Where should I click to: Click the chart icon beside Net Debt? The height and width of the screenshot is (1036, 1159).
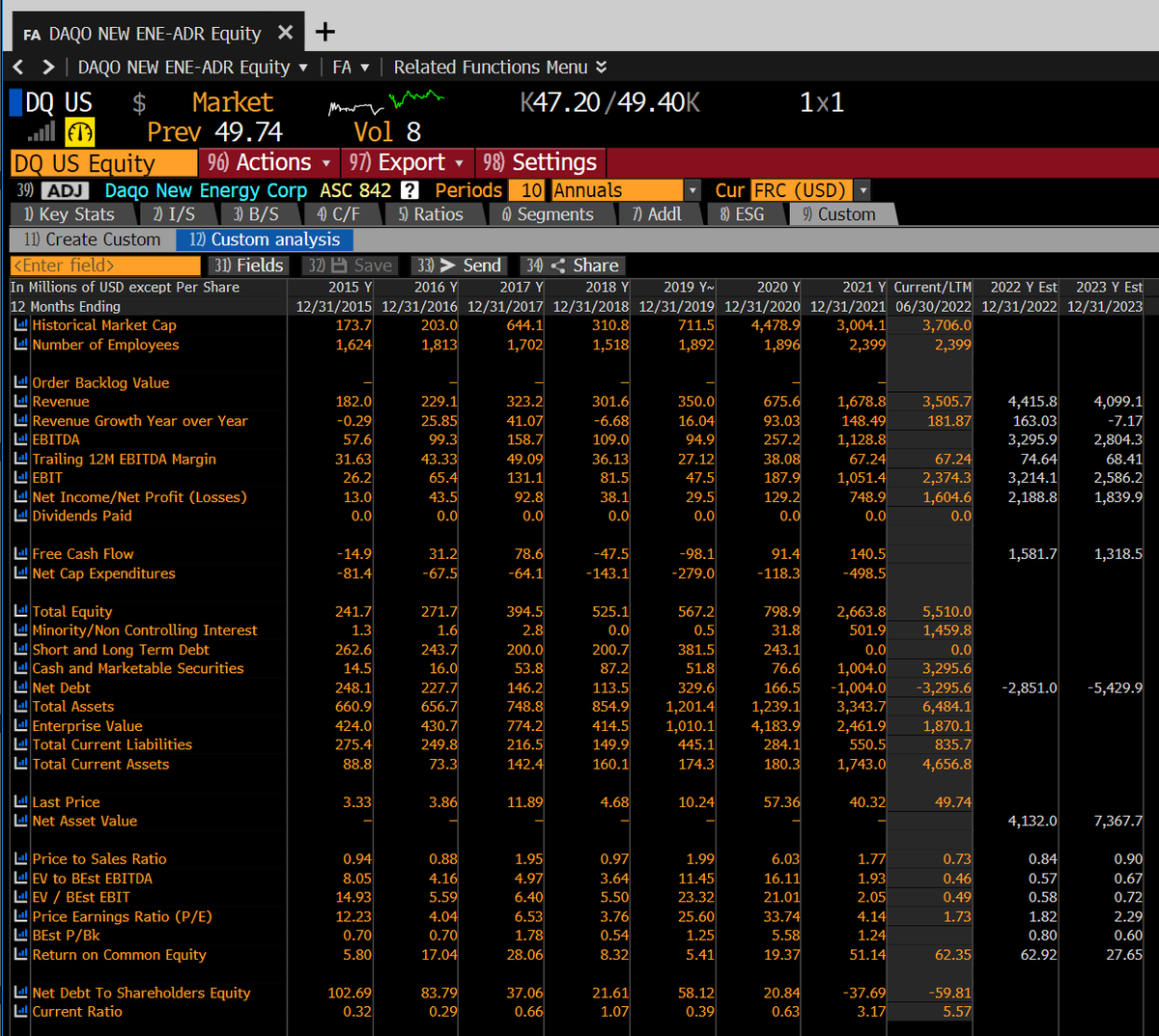pyautogui.click(x=20, y=687)
